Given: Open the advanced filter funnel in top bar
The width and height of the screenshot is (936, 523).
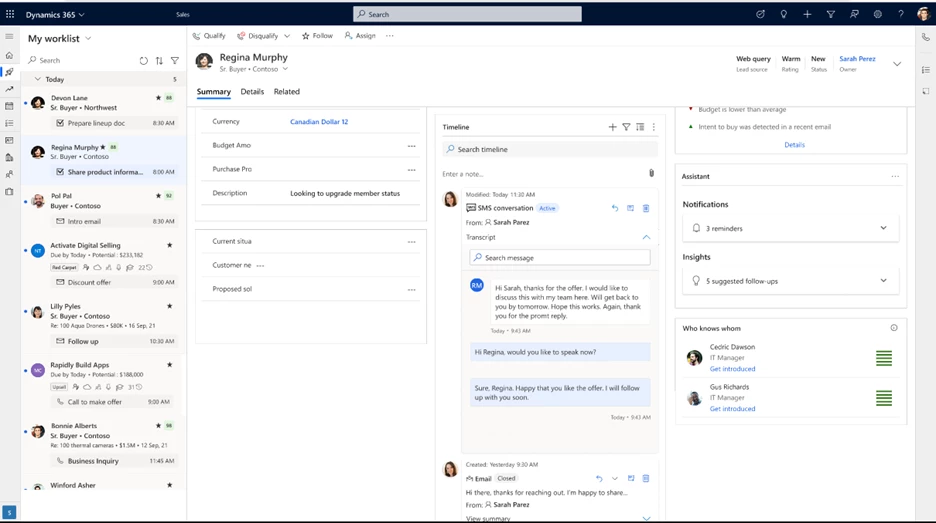Looking at the screenshot, I should 830,14.
